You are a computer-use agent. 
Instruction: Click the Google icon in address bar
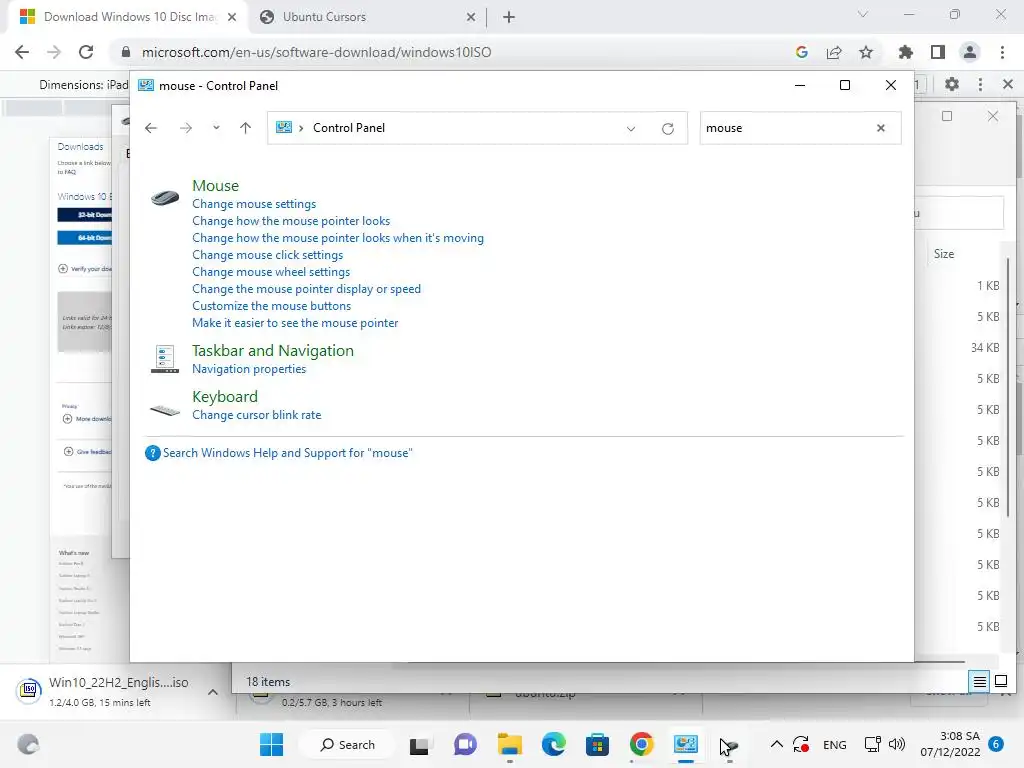click(801, 52)
